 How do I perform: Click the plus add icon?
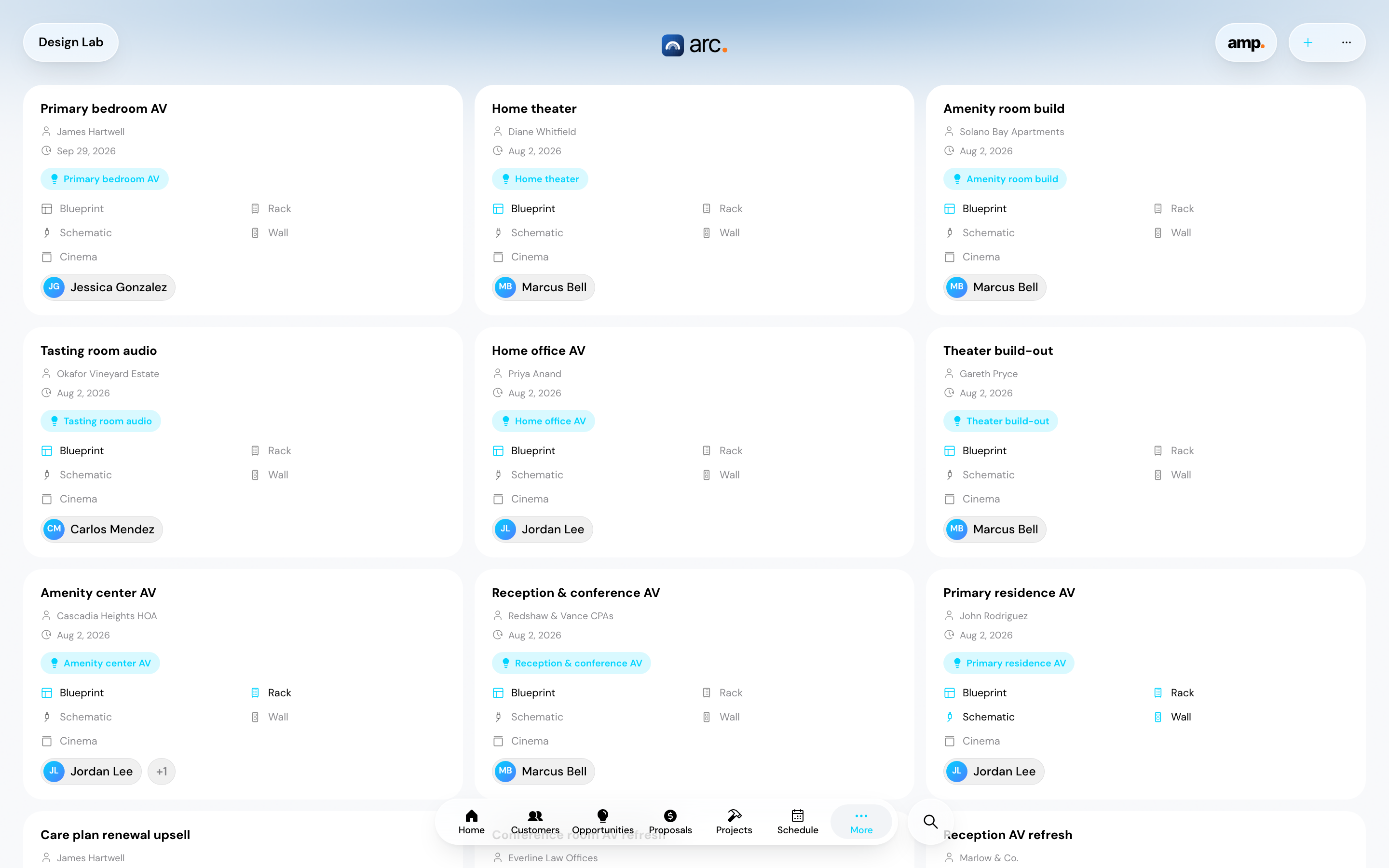[x=1307, y=42]
